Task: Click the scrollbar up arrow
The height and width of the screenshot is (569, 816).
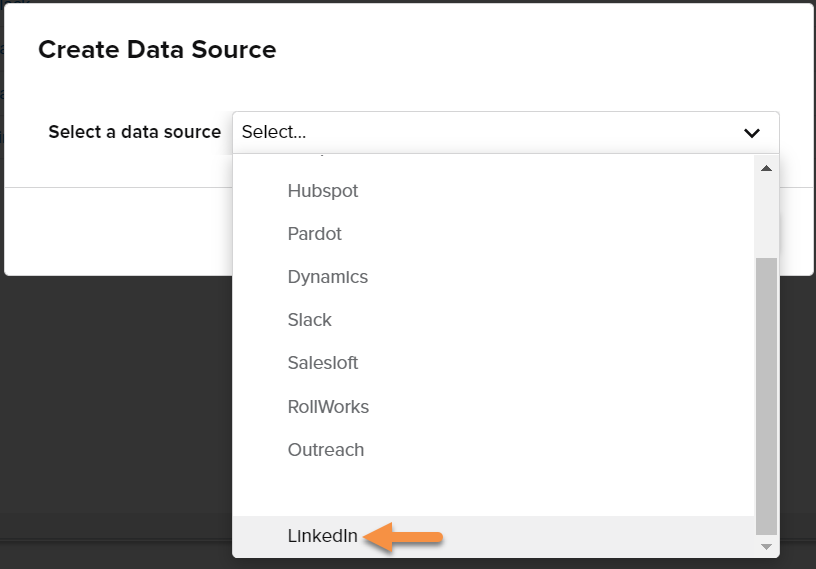Action: pyautogui.click(x=766, y=168)
